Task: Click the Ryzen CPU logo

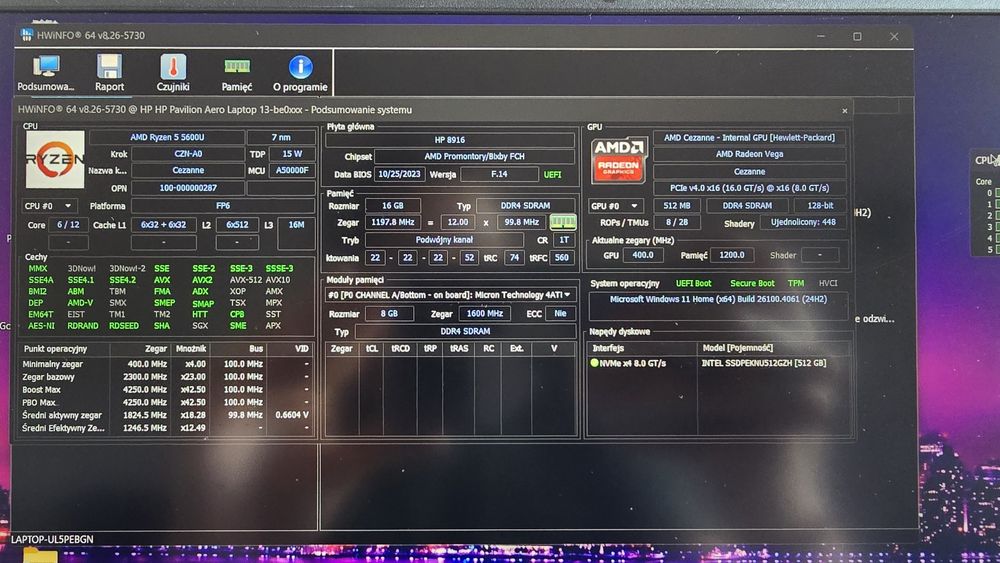Action: point(55,159)
